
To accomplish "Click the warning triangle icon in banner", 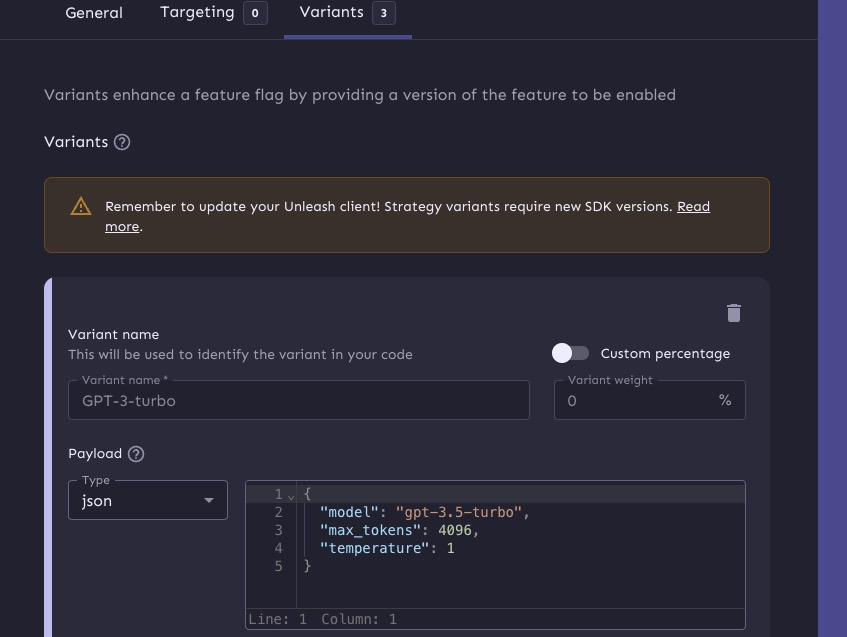I will [x=81, y=207].
